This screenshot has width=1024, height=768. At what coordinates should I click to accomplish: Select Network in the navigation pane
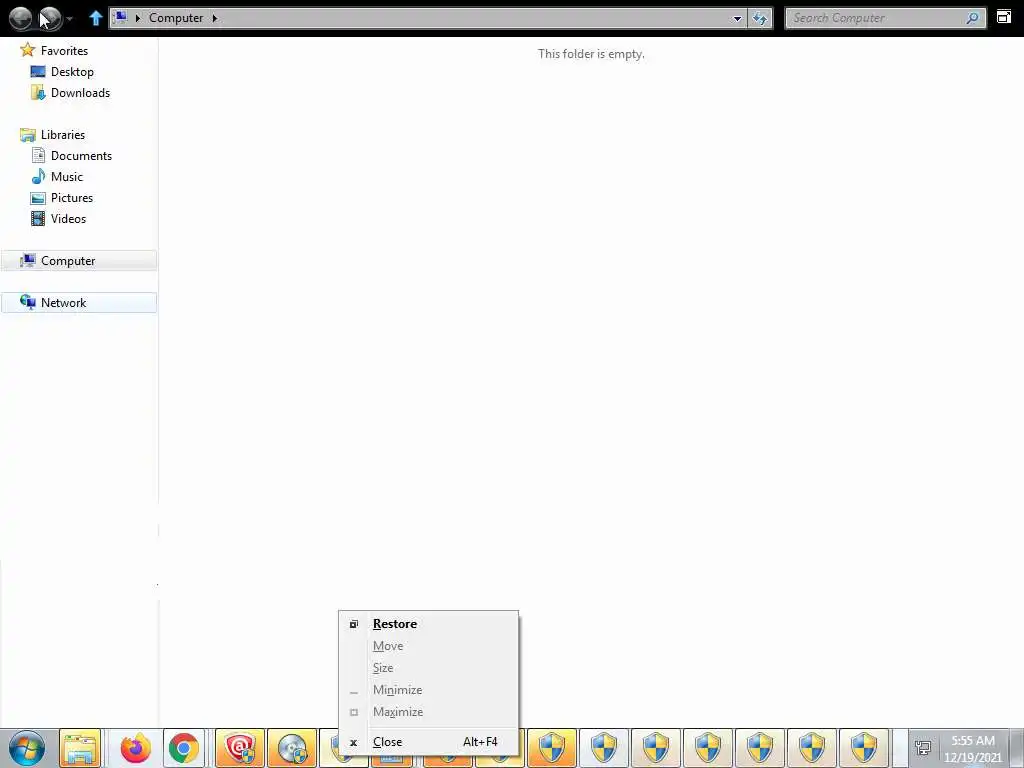pos(78,302)
